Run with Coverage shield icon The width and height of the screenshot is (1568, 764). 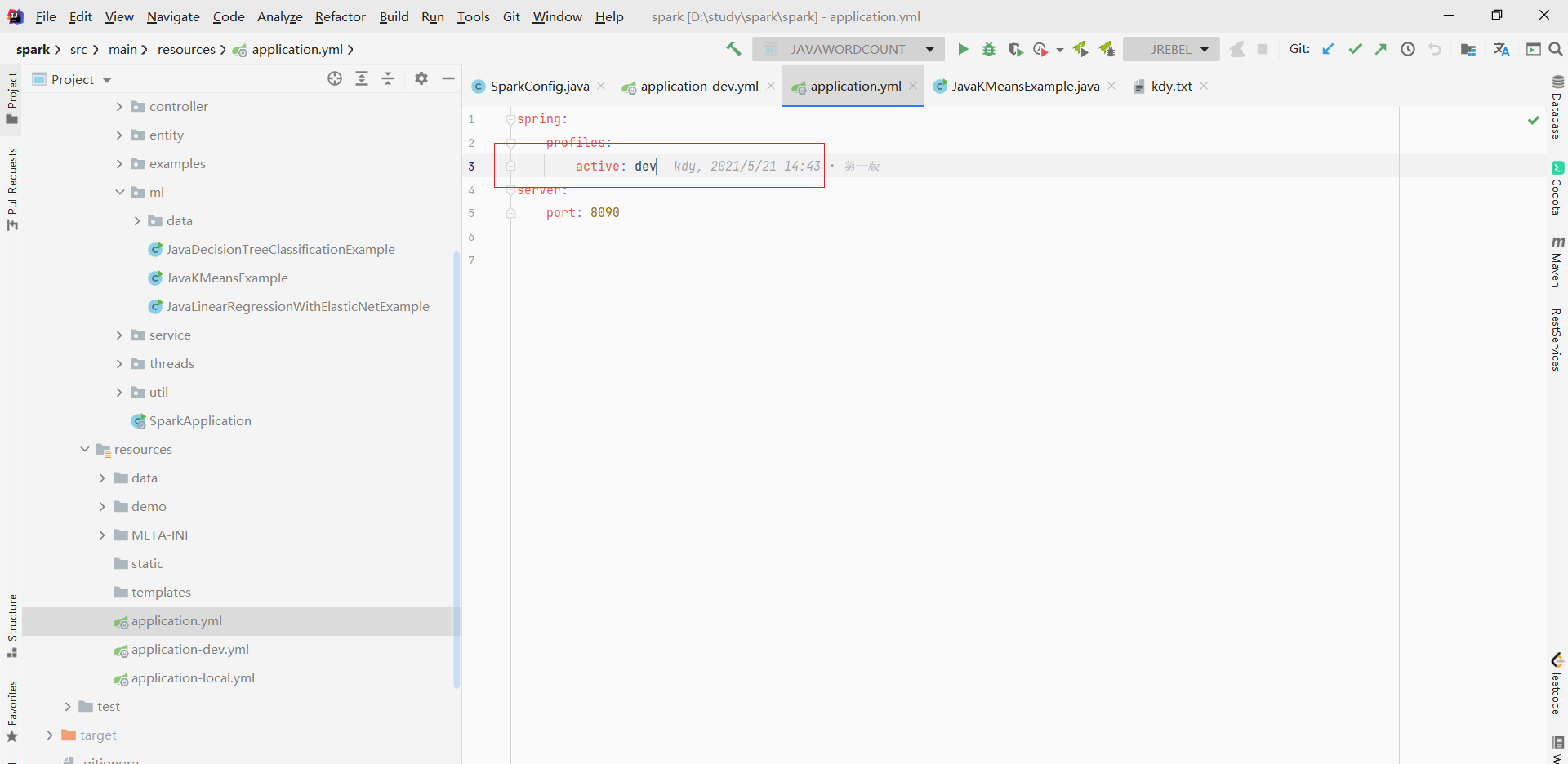tap(1015, 49)
